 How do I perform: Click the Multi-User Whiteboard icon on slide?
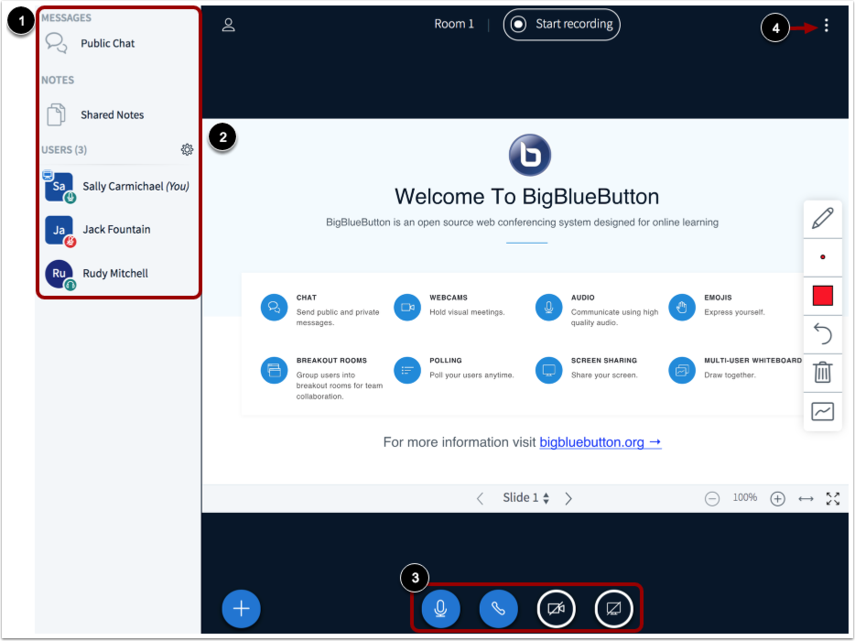tap(682, 371)
